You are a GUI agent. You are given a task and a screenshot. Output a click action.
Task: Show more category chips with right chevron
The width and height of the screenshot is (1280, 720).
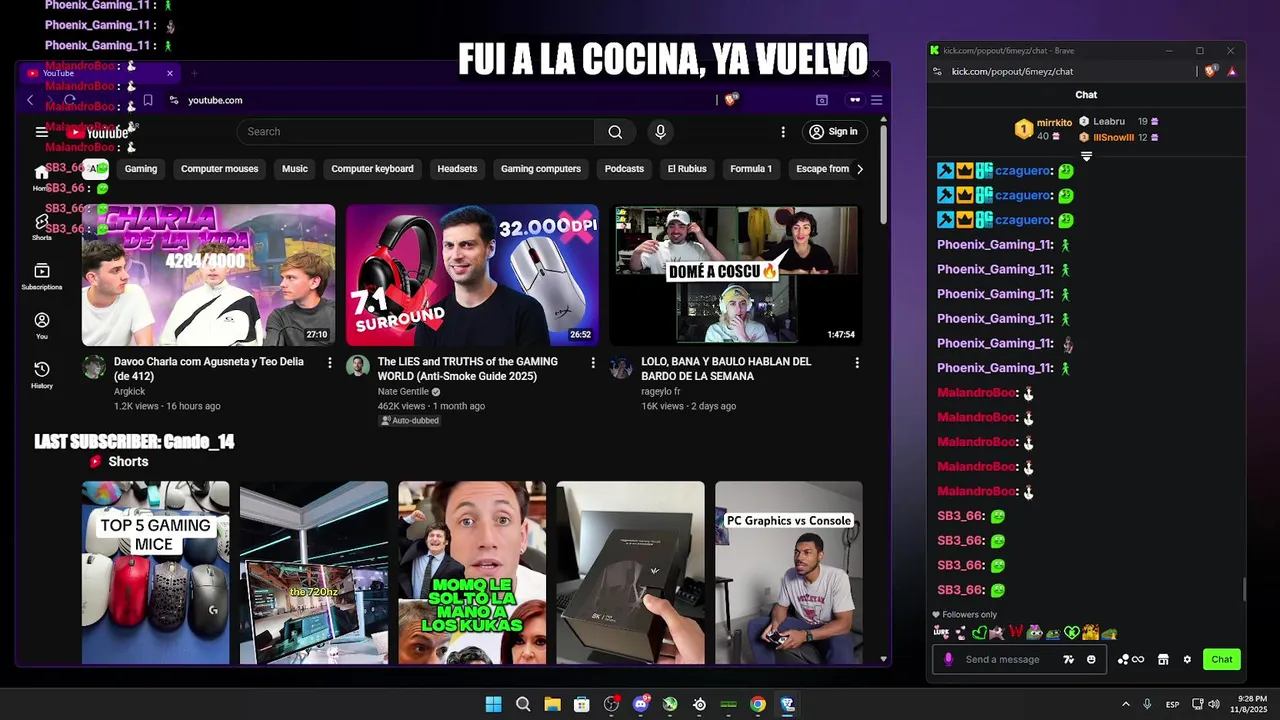(x=860, y=169)
